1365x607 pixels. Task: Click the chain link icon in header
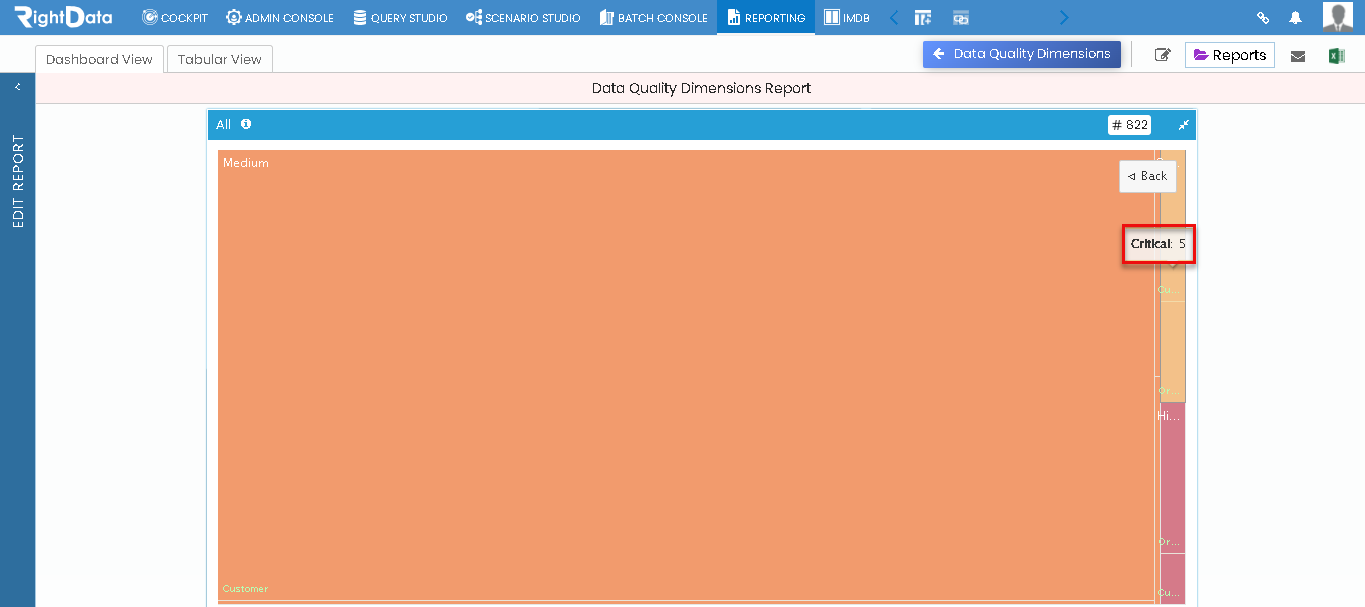click(x=1263, y=18)
